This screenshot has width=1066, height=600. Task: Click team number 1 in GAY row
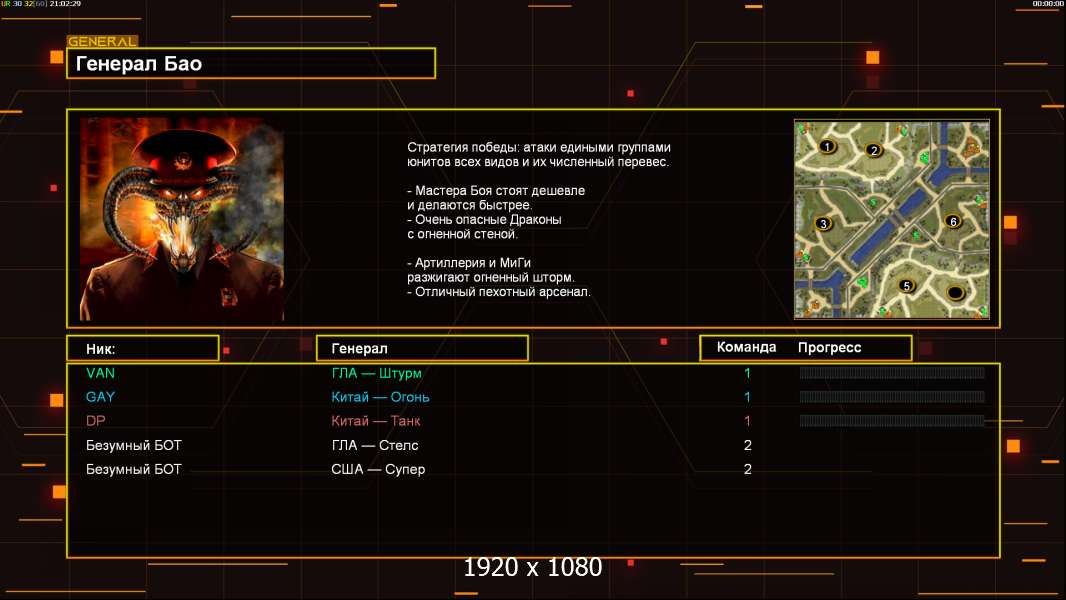pos(747,397)
